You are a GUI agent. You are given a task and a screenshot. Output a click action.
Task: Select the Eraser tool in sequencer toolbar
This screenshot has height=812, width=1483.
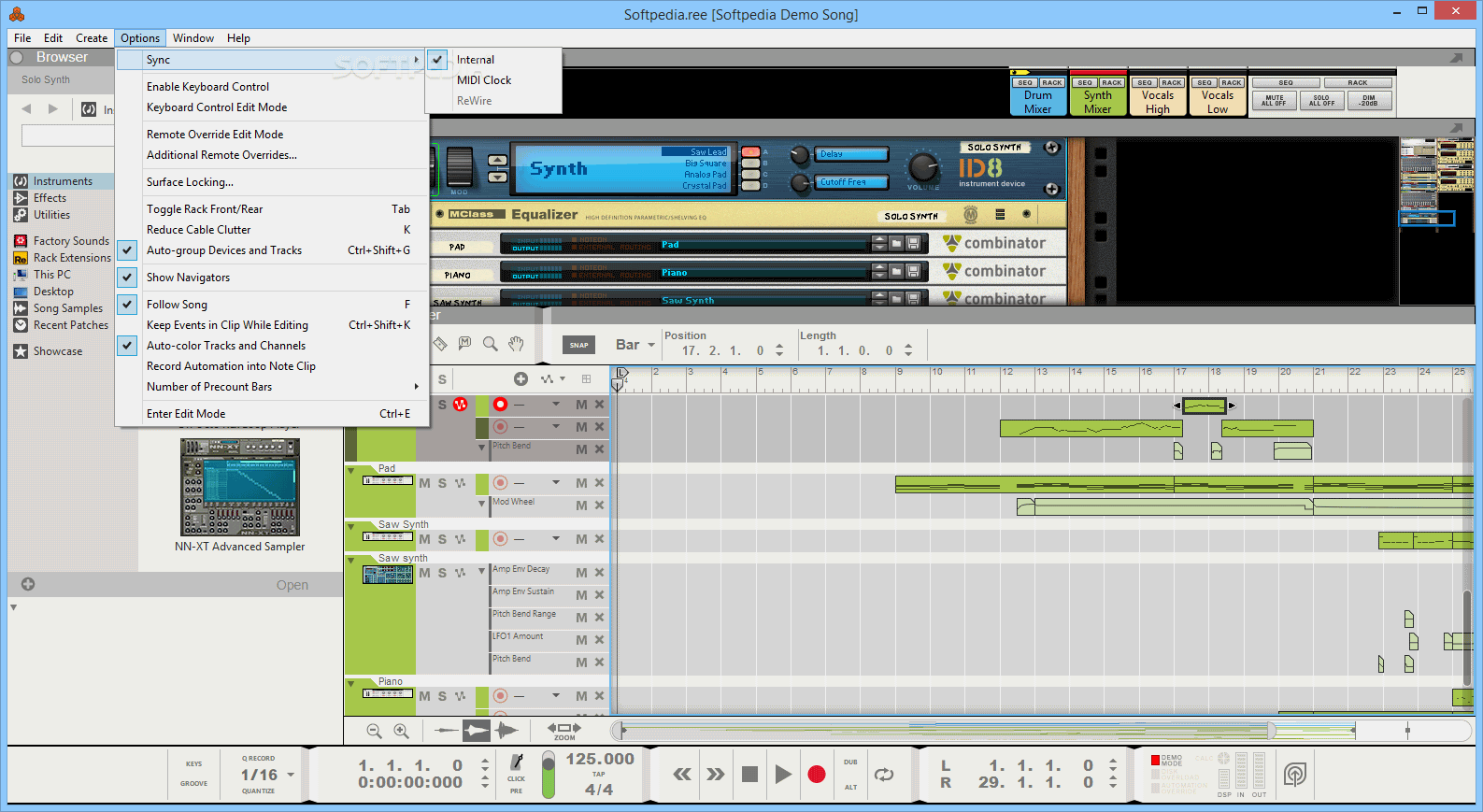(x=440, y=344)
